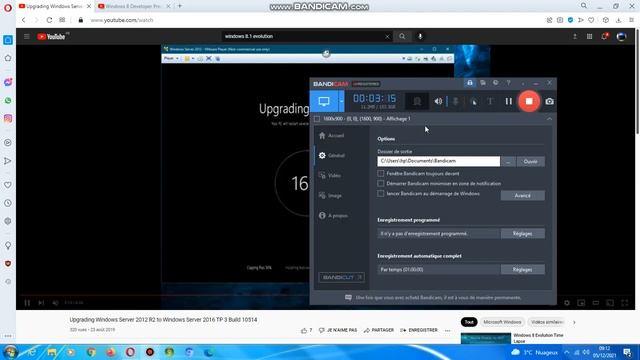The width and height of the screenshot is (640, 360).
Task: Click ENREGISTRER under the video
Action: pos(419,330)
